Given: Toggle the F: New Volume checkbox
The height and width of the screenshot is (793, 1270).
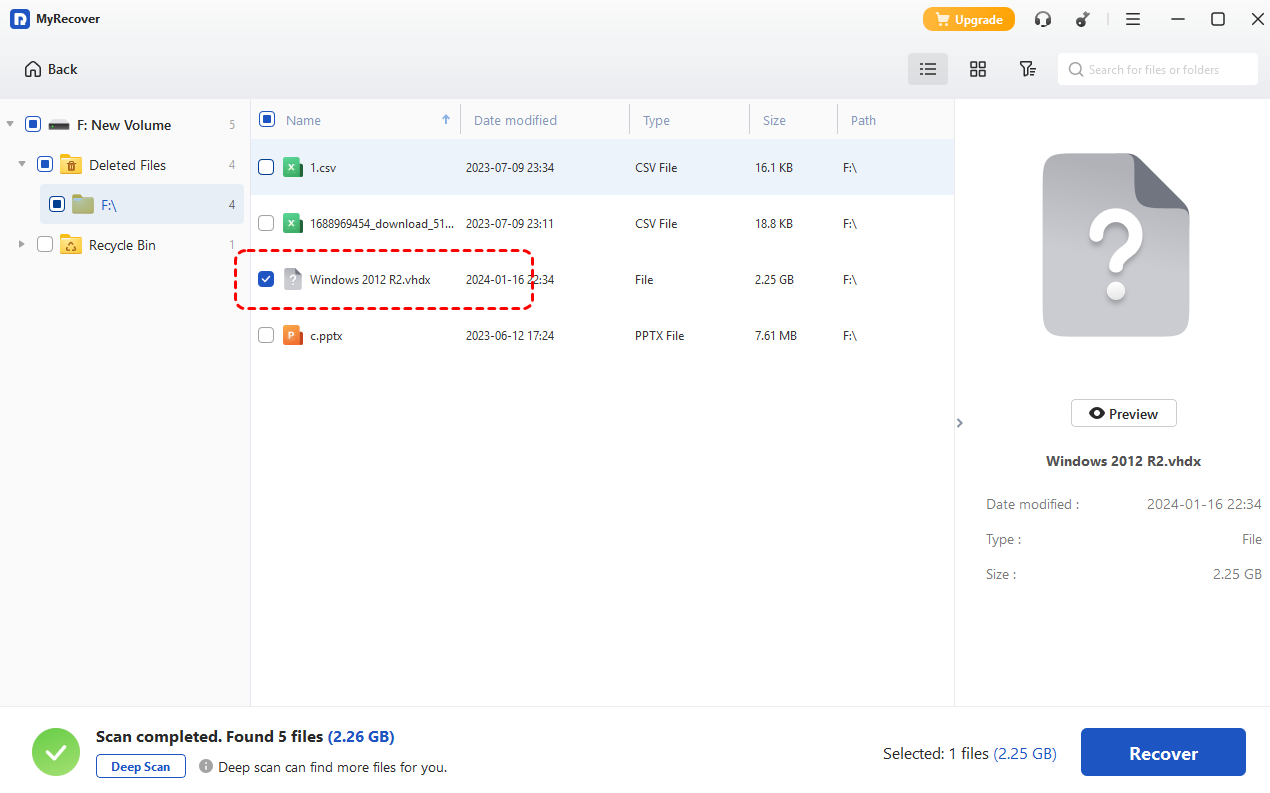Looking at the screenshot, I should tap(33, 124).
